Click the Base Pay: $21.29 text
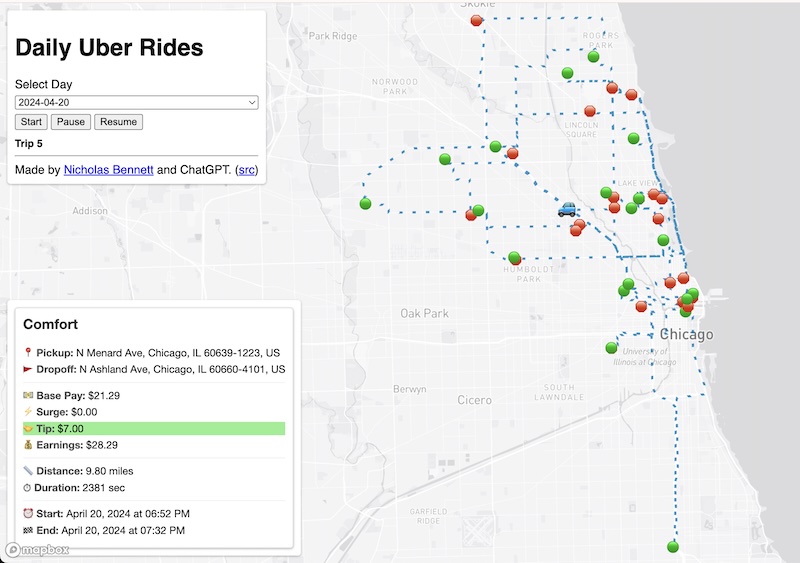800x563 pixels. click(78, 395)
